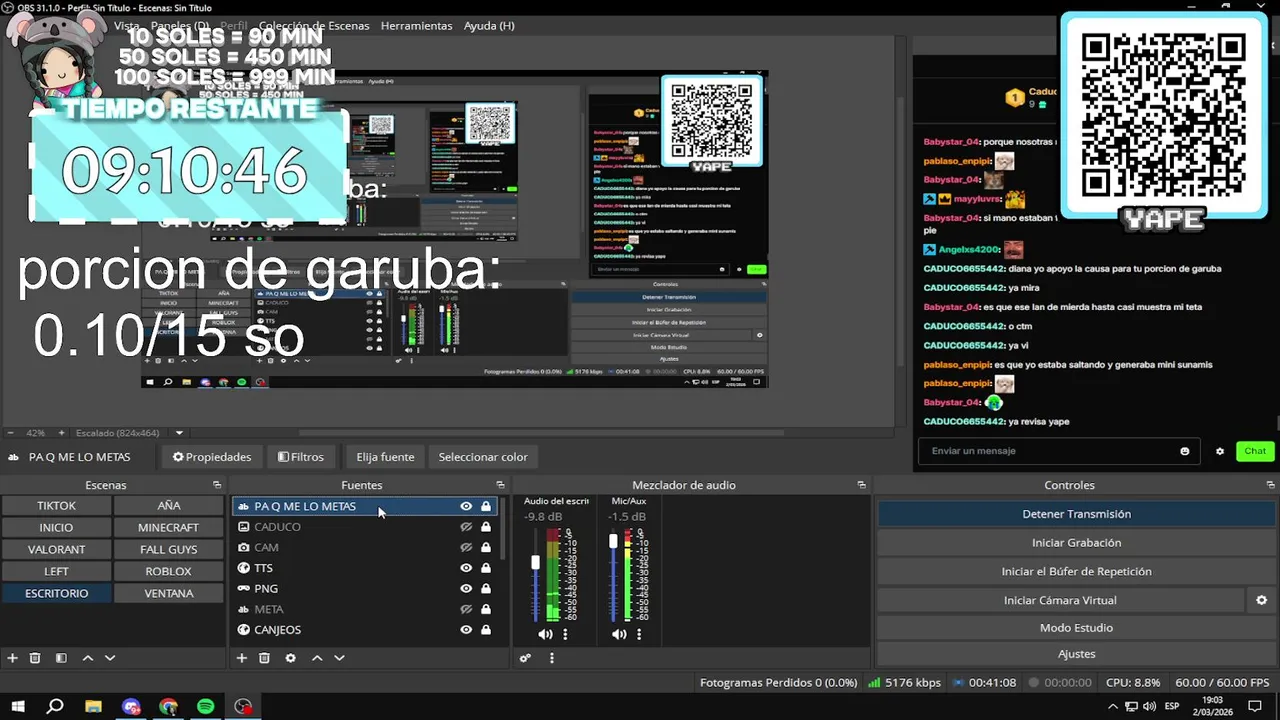Open the Vista menu
This screenshot has height=720, width=1280.
127,26
